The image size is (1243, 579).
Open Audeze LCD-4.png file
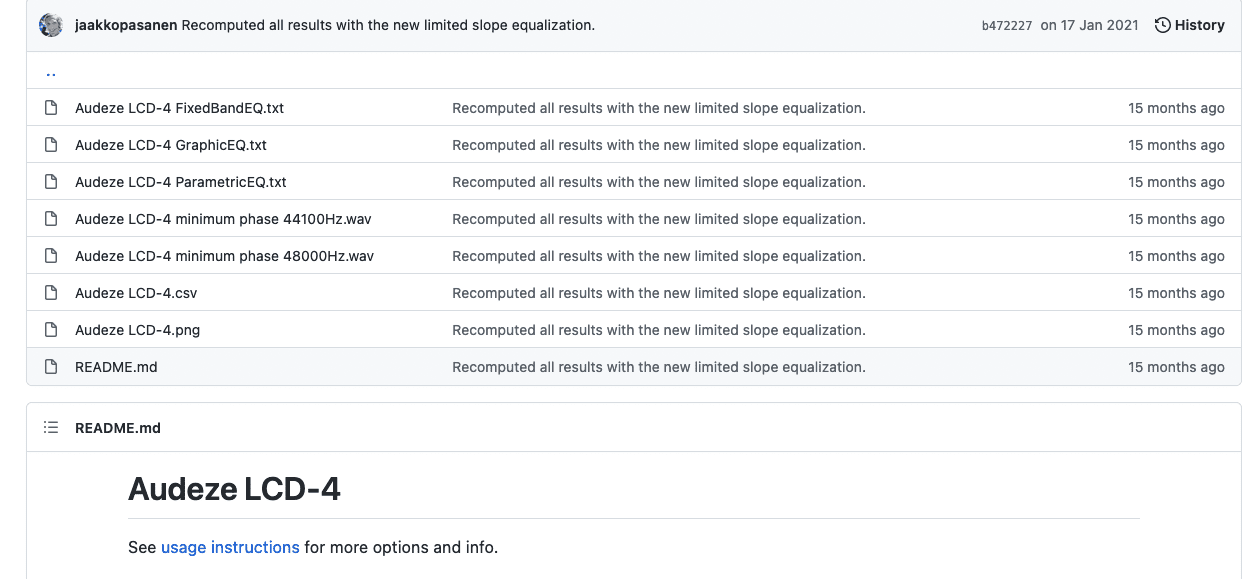(137, 330)
